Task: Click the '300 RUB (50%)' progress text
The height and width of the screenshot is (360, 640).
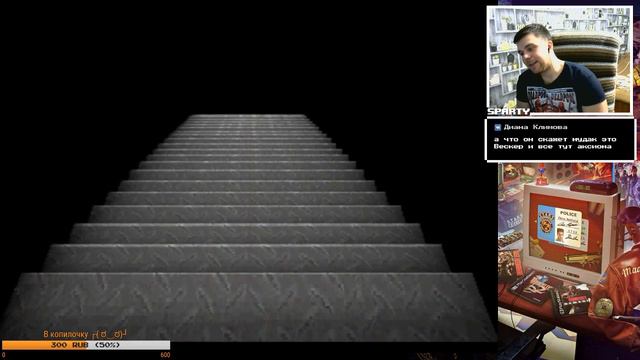Action: point(85,345)
